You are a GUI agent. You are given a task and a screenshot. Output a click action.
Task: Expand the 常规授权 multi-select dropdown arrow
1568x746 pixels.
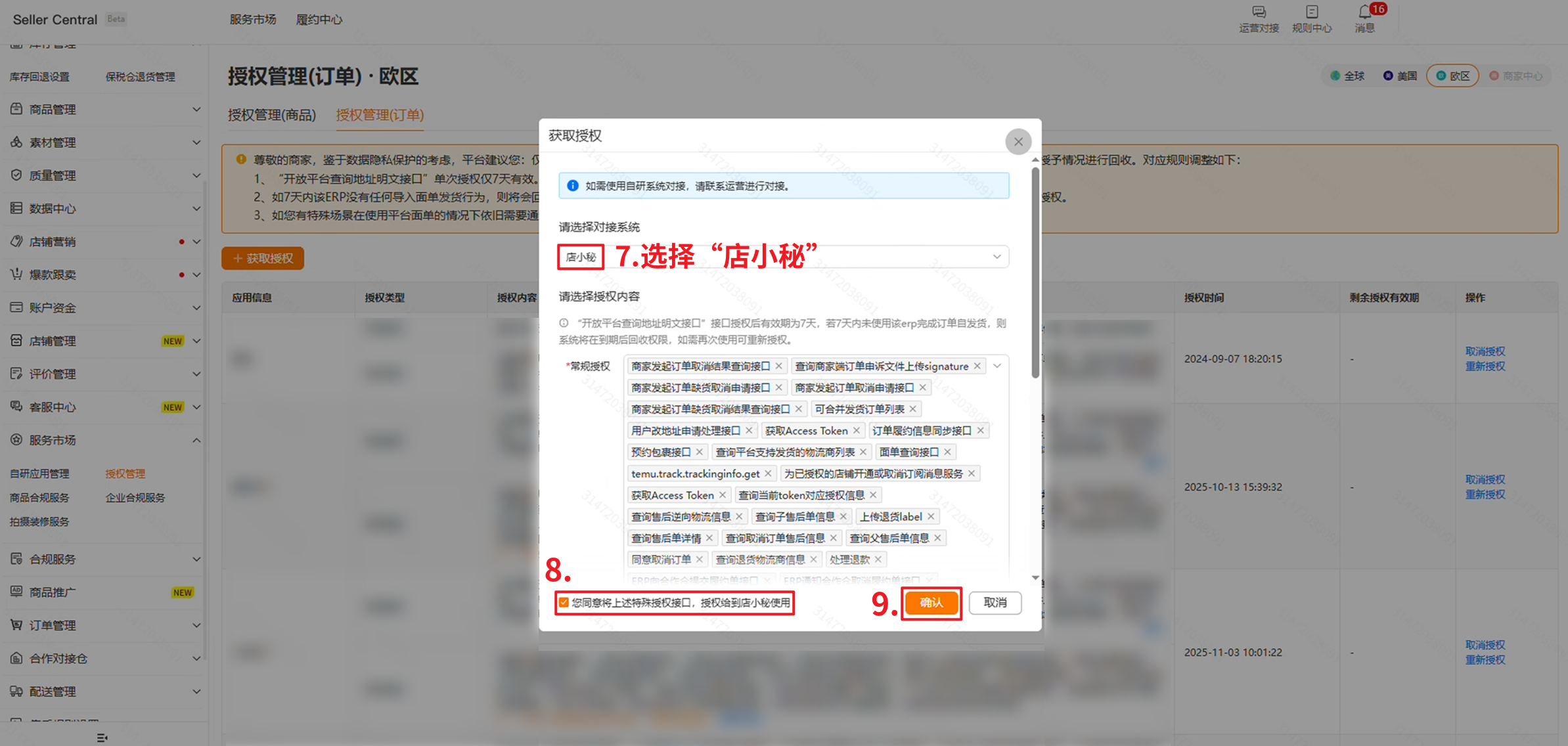coord(997,366)
